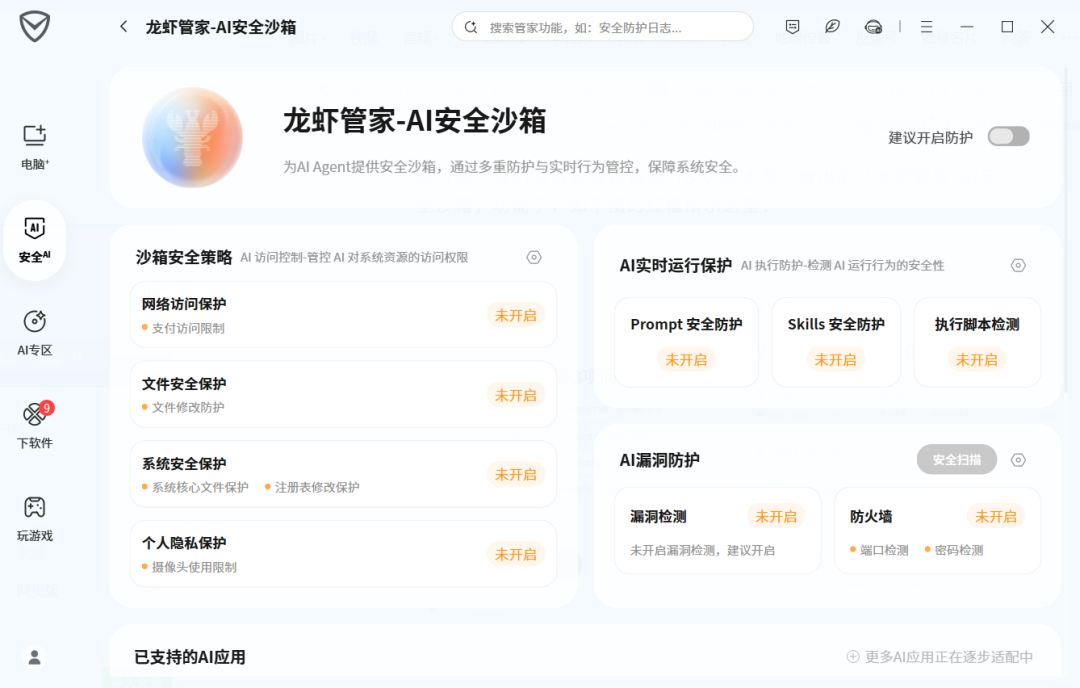Open 下软件 with the notification badge
The image size is (1080, 688).
pyautogui.click(x=35, y=425)
